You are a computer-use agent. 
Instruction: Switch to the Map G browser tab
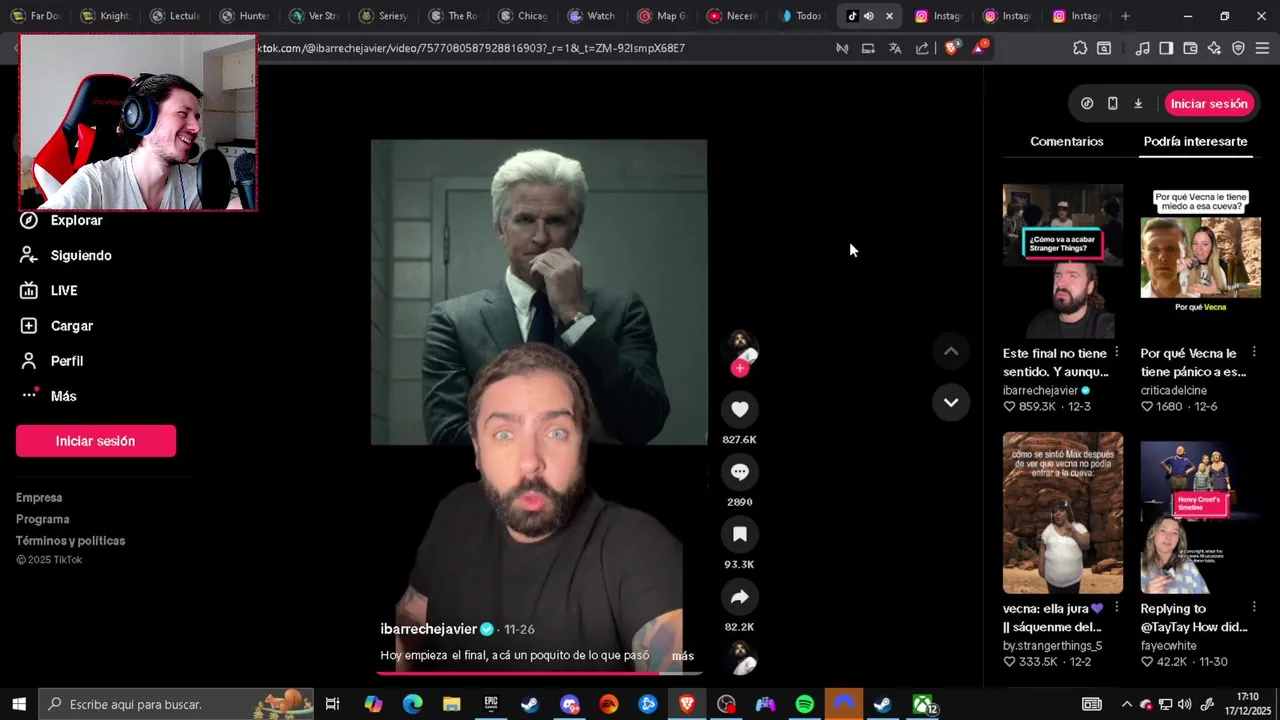[x=663, y=16]
